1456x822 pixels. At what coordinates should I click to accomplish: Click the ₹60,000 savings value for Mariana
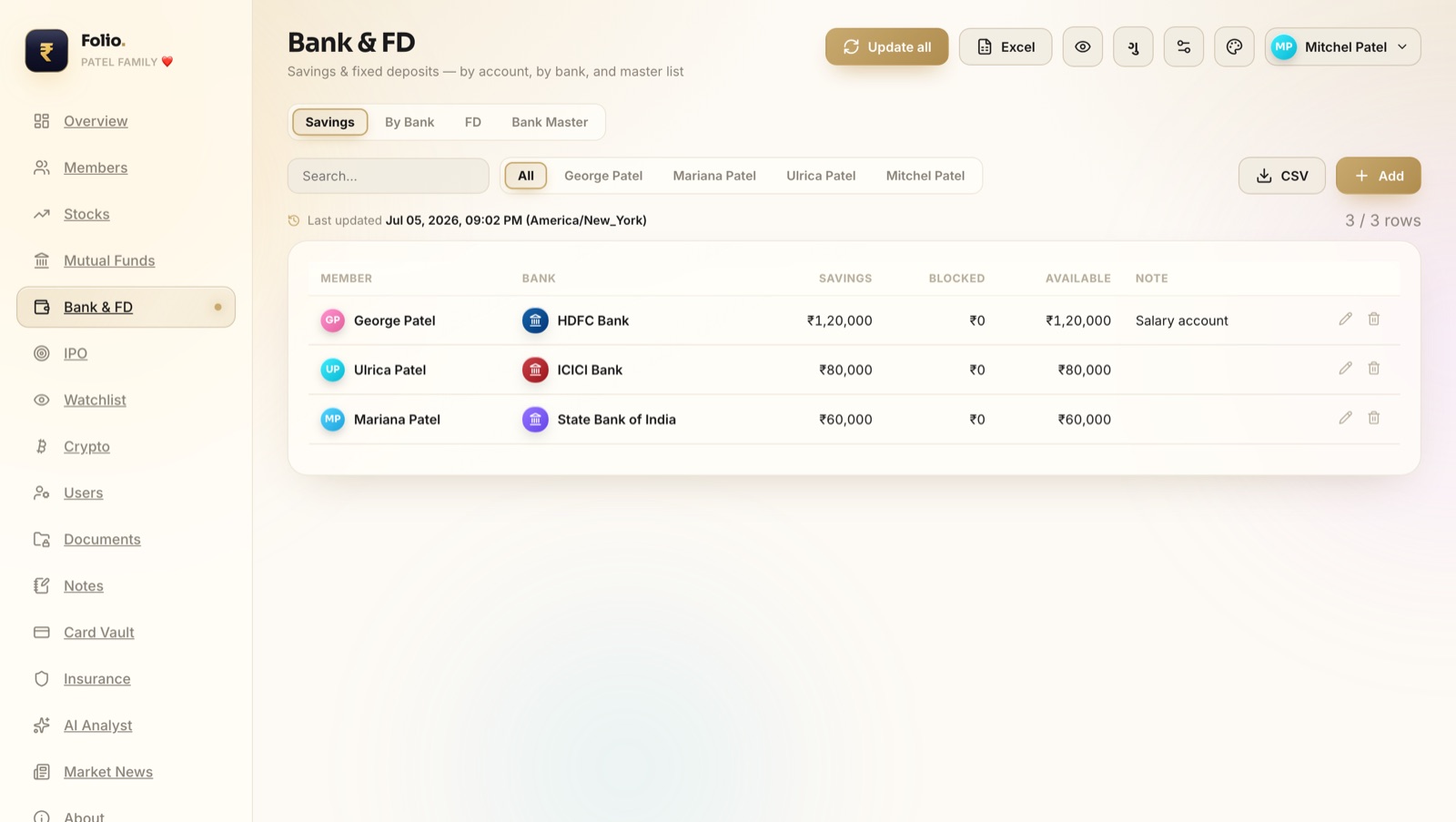point(845,419)
